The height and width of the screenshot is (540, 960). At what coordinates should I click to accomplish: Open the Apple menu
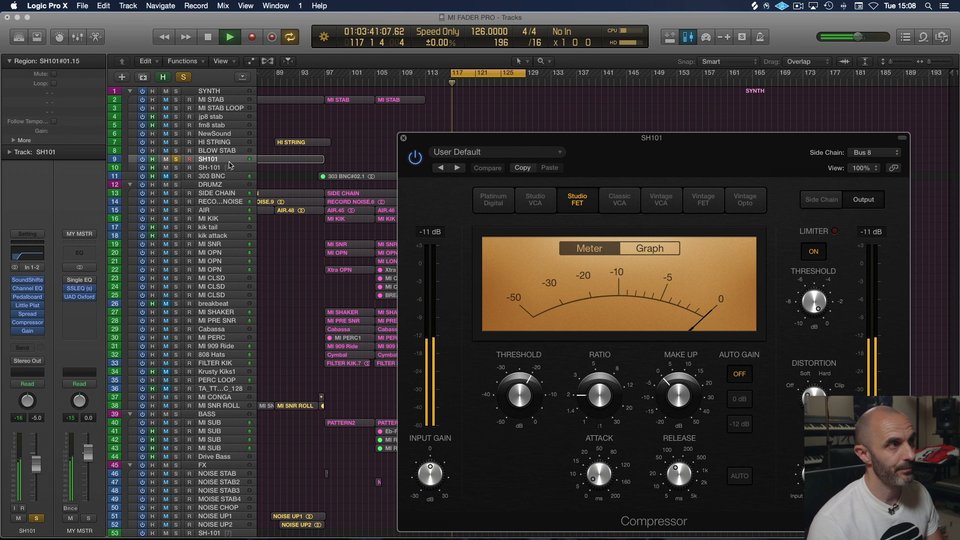coord(13,6)
